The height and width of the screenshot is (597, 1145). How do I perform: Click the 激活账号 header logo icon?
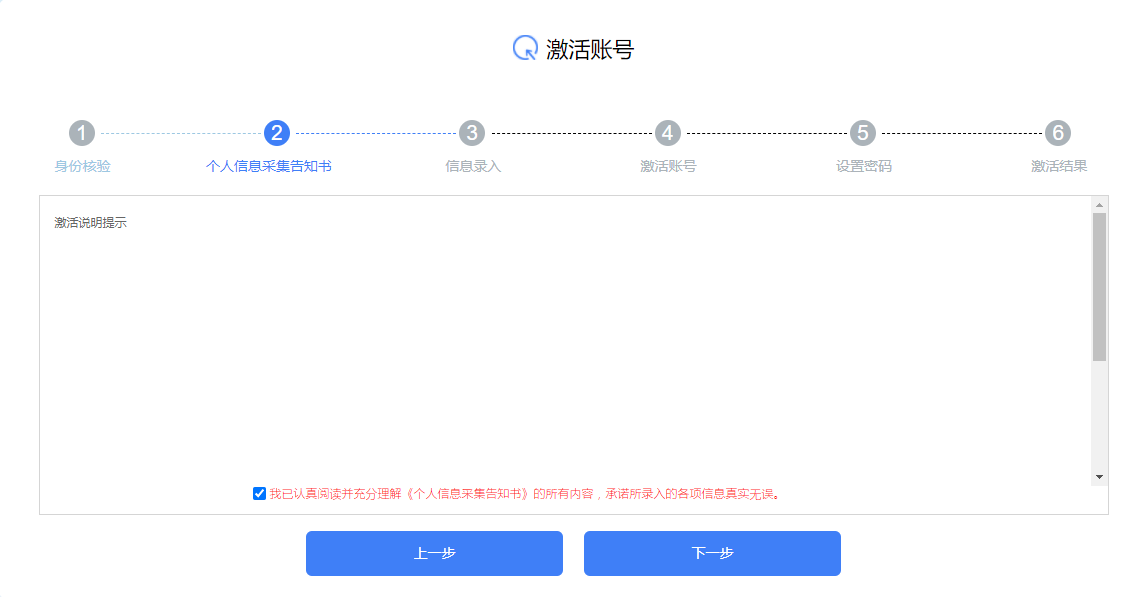click(525, 48)
